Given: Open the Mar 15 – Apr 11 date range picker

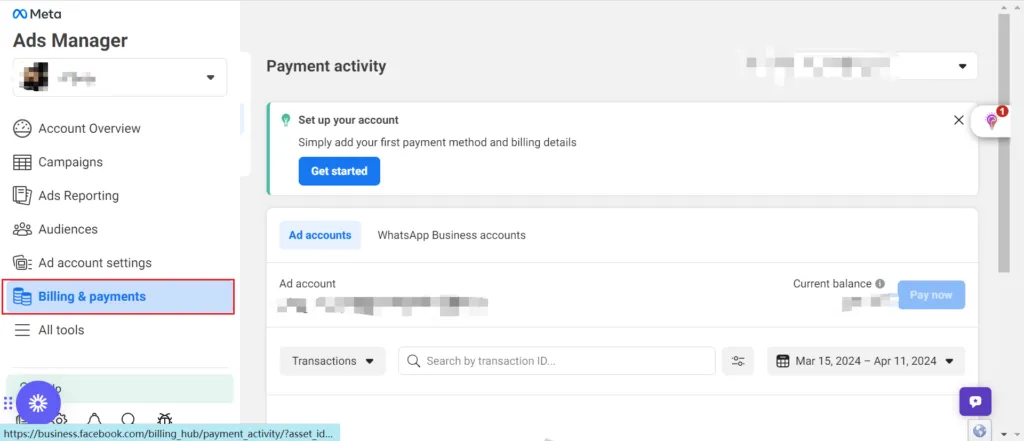Looking at the screenshot, I should coord(866,361).
